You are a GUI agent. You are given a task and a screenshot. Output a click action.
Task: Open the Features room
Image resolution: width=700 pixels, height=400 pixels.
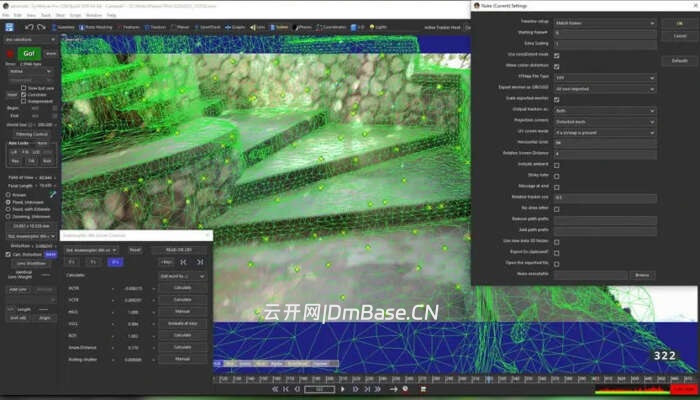pos(129,27)
